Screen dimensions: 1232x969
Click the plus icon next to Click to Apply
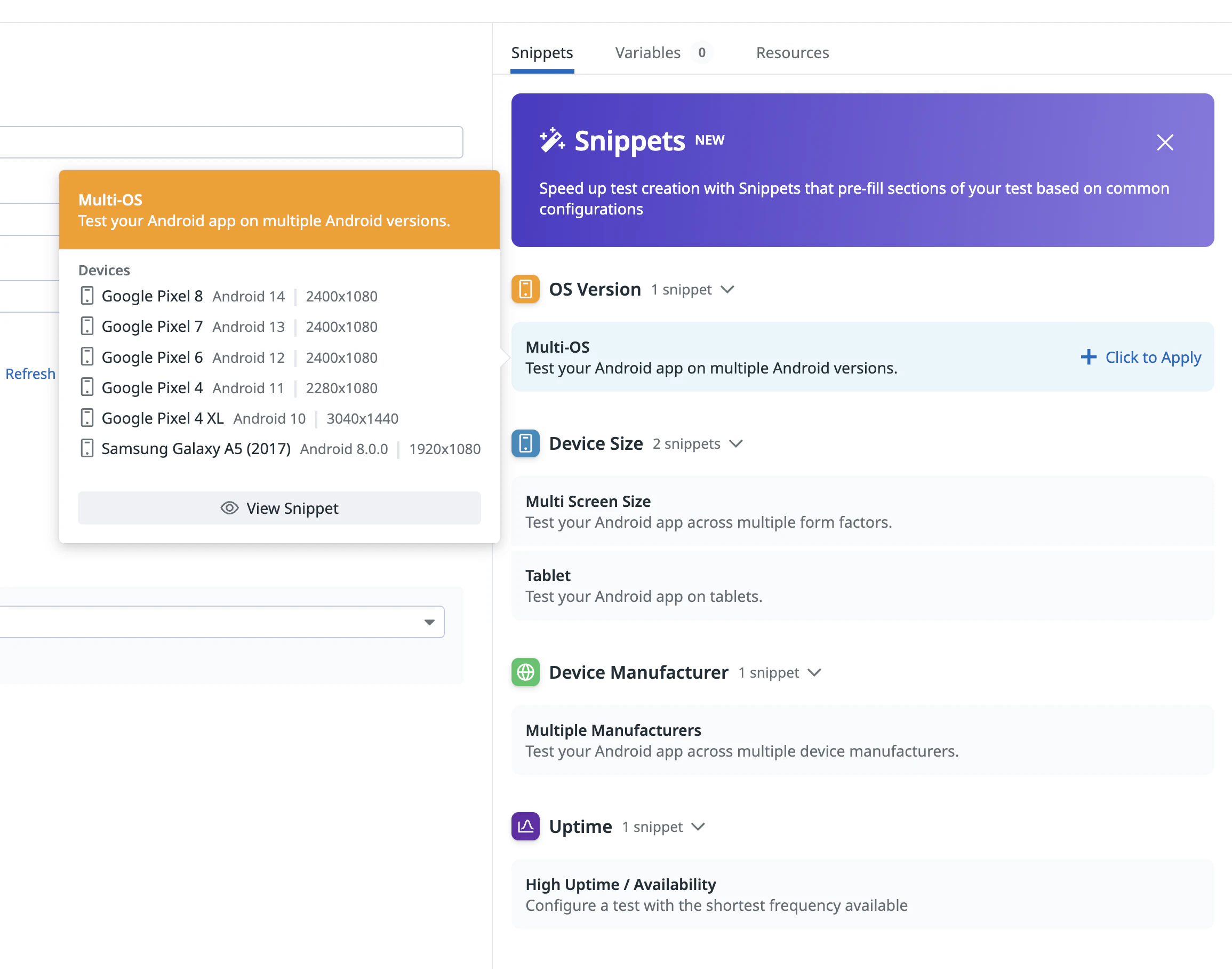(1089, 357)
